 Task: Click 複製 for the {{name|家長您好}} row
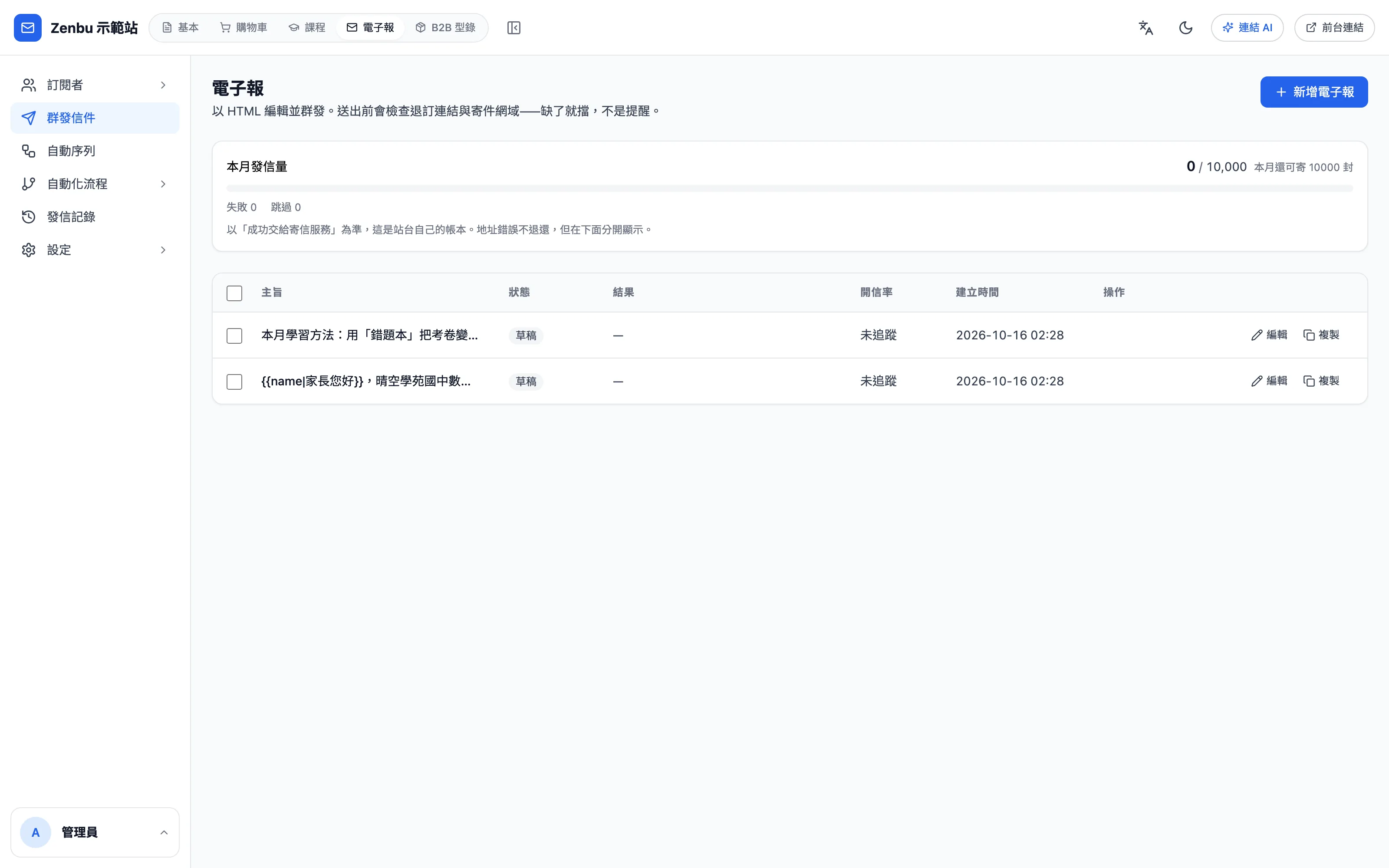pos(1321,381)
